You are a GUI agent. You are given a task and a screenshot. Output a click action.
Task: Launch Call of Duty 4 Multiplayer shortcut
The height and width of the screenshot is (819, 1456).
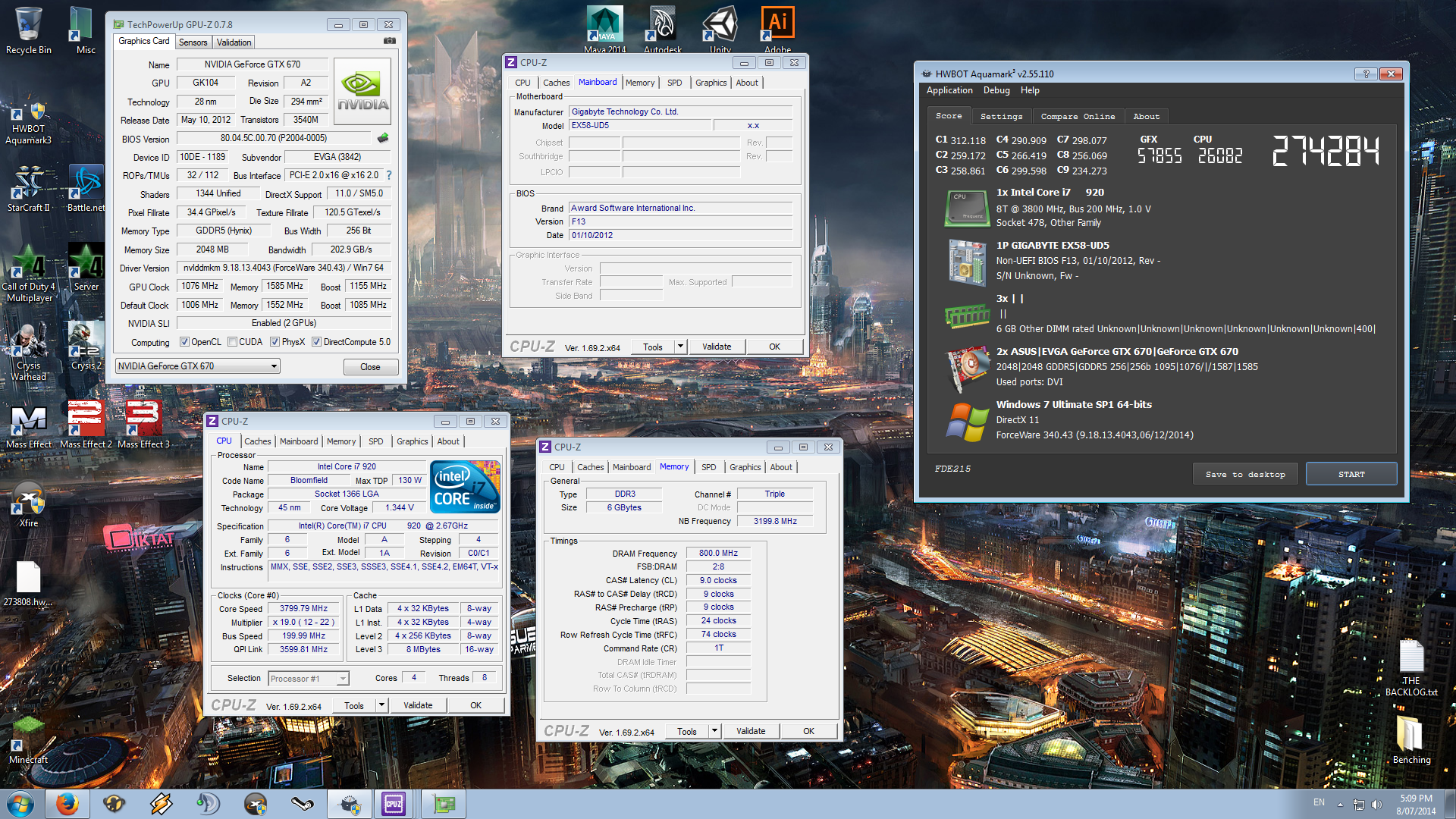coord(29,273)
